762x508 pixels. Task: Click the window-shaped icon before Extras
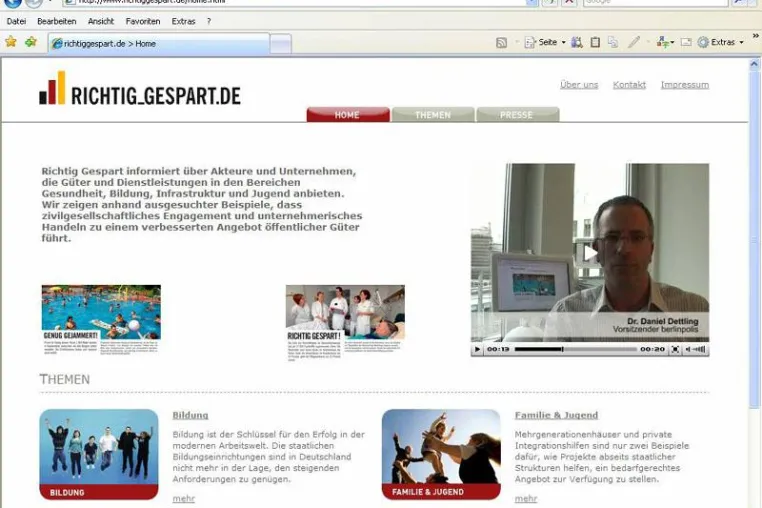(x=686, y=42)
